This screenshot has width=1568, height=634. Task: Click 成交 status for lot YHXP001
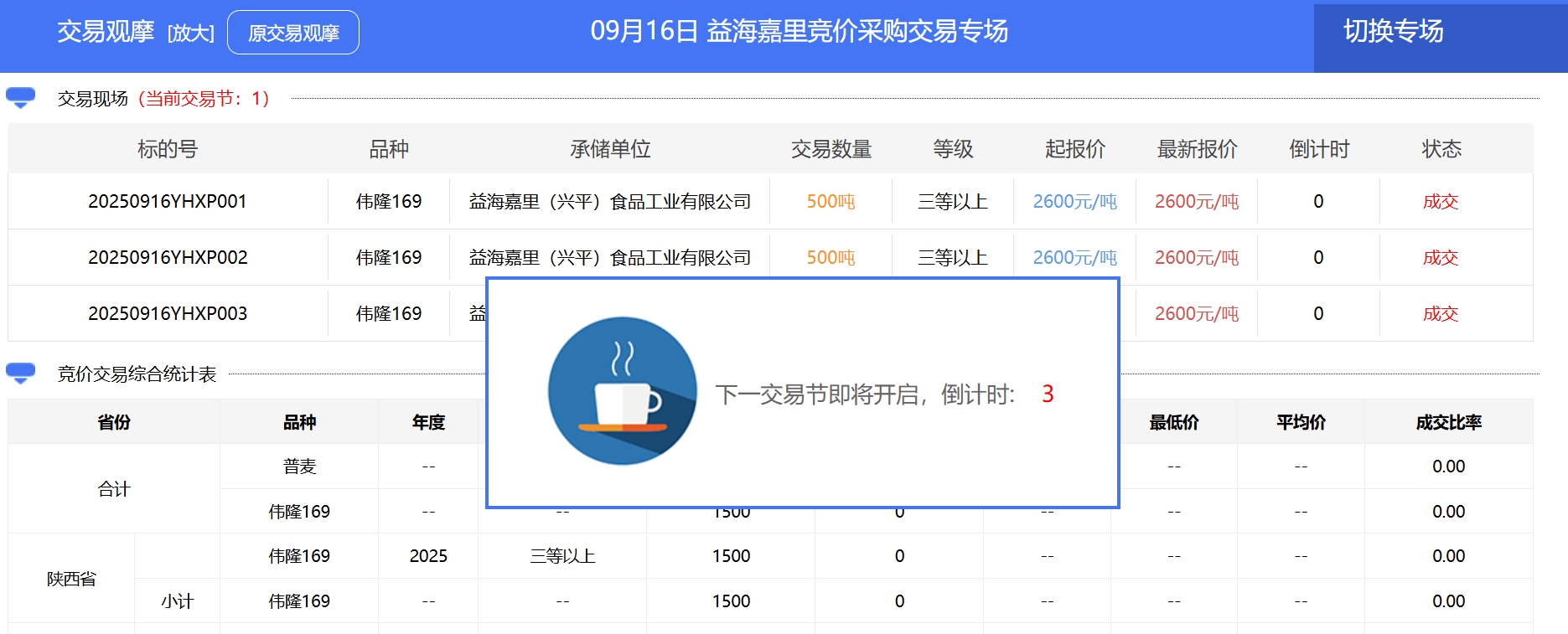pyautogui.click(x=1441, y=202)
